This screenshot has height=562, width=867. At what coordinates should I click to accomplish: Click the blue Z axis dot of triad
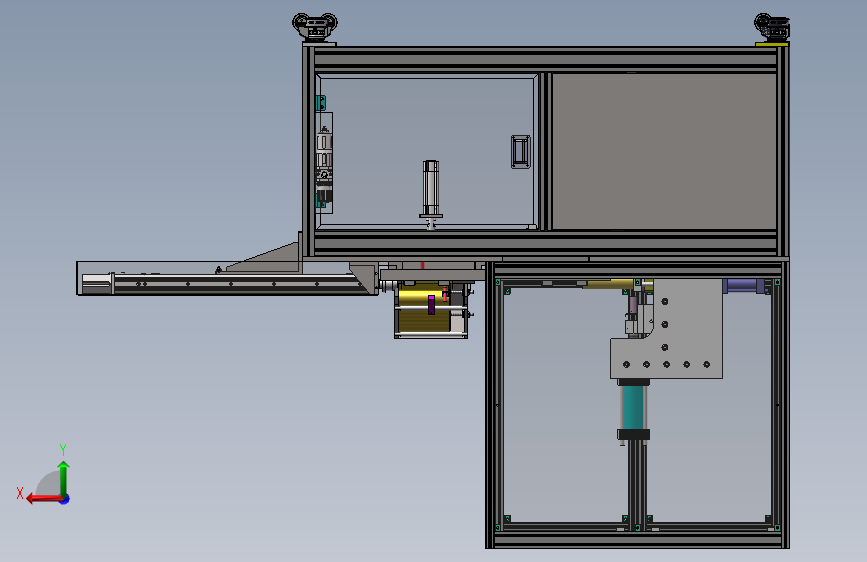65,499
